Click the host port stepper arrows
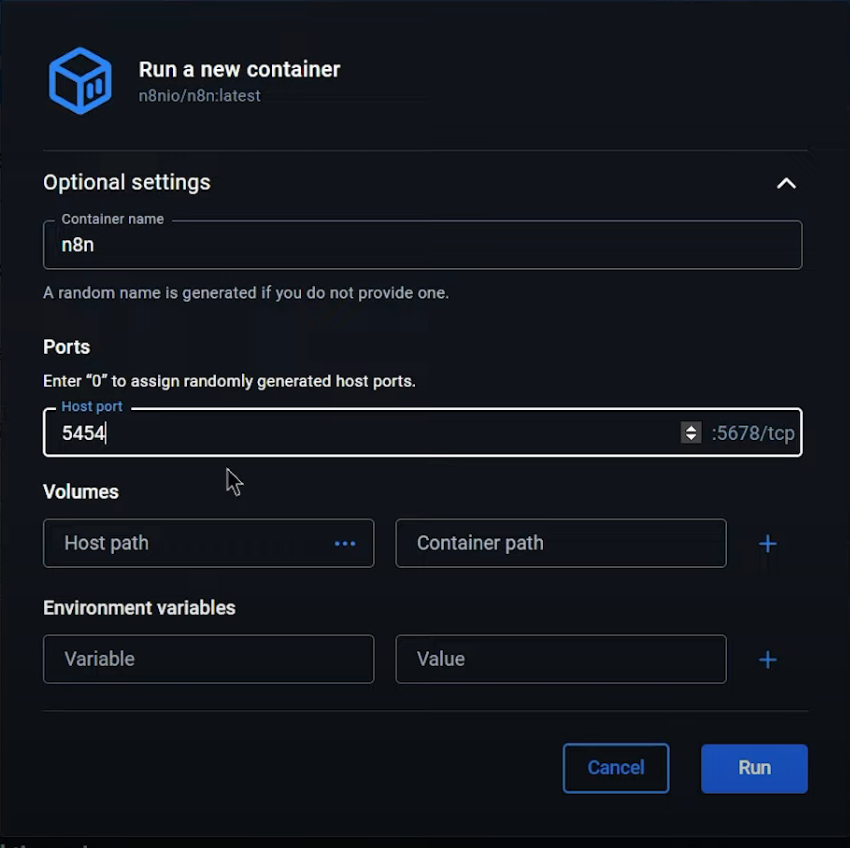The image size is (850, 848). [691, 433]
